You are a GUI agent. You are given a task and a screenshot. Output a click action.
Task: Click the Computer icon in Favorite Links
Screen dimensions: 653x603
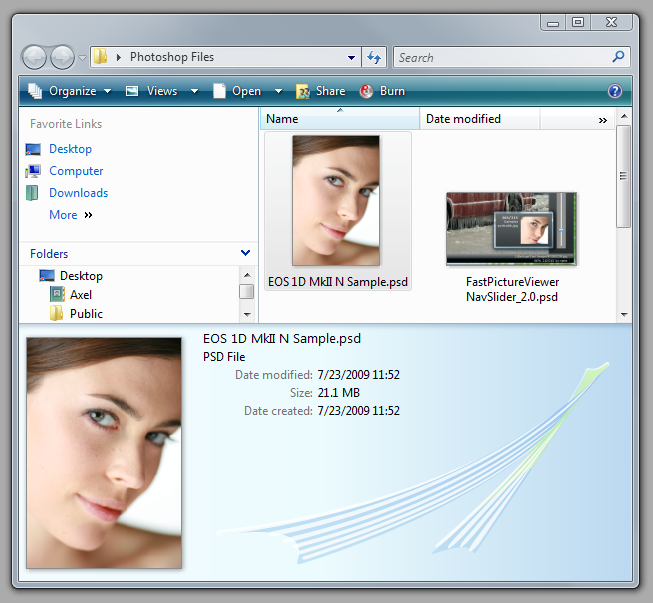[x=33, y=171]
